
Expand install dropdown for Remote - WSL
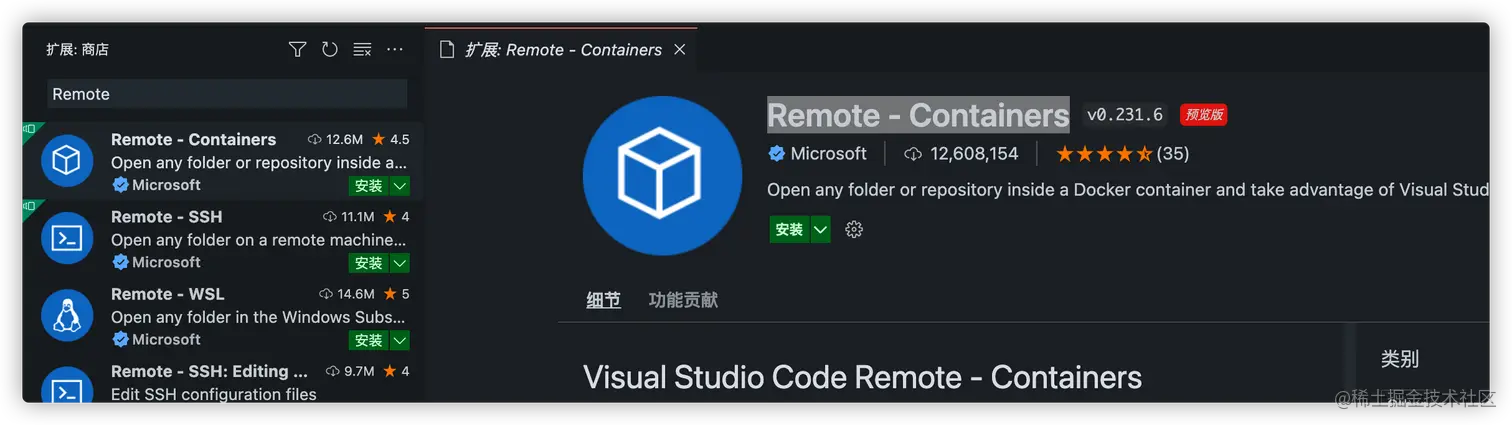coord(400,340)
